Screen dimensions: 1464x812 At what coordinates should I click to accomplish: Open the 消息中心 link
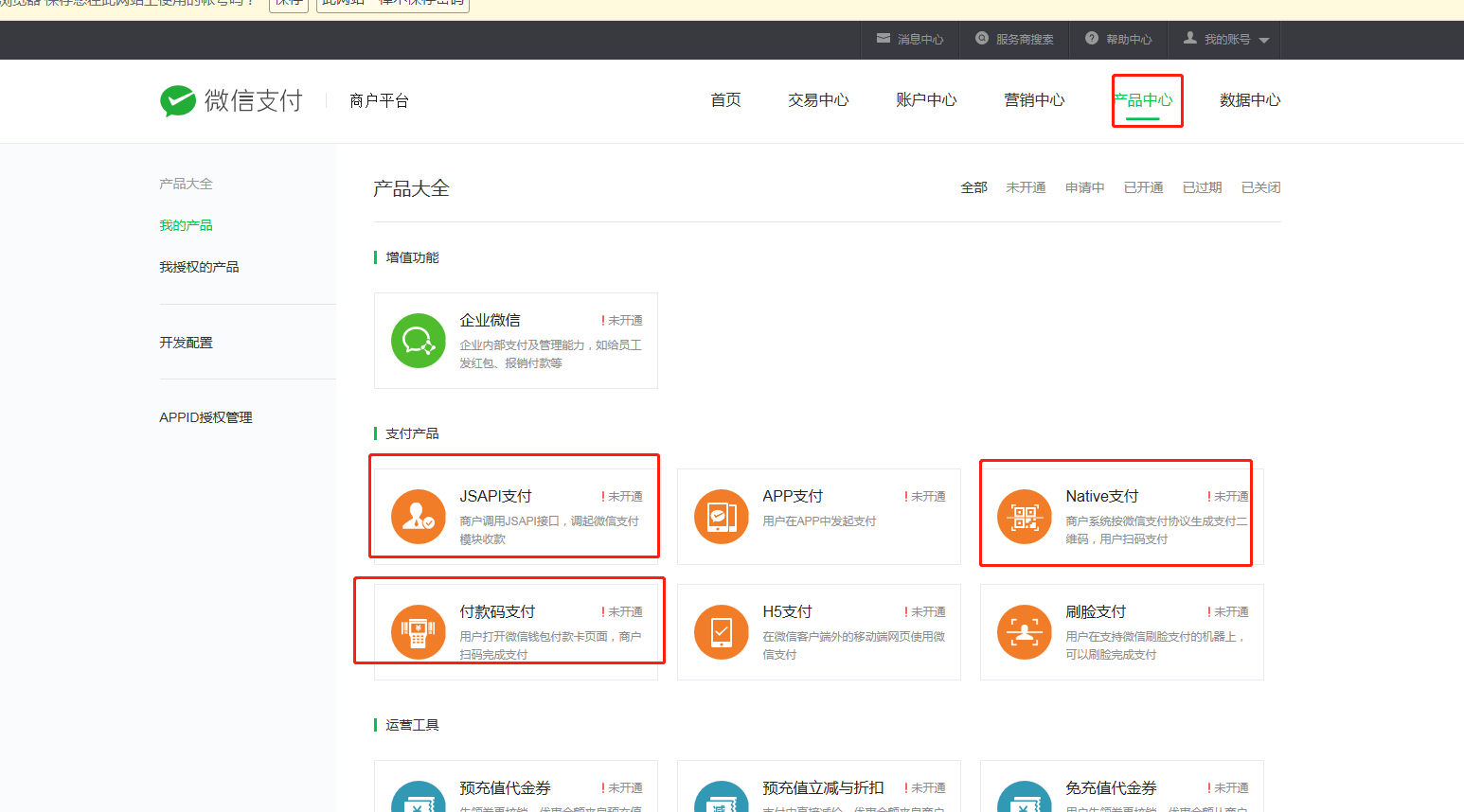coord(921,40)
